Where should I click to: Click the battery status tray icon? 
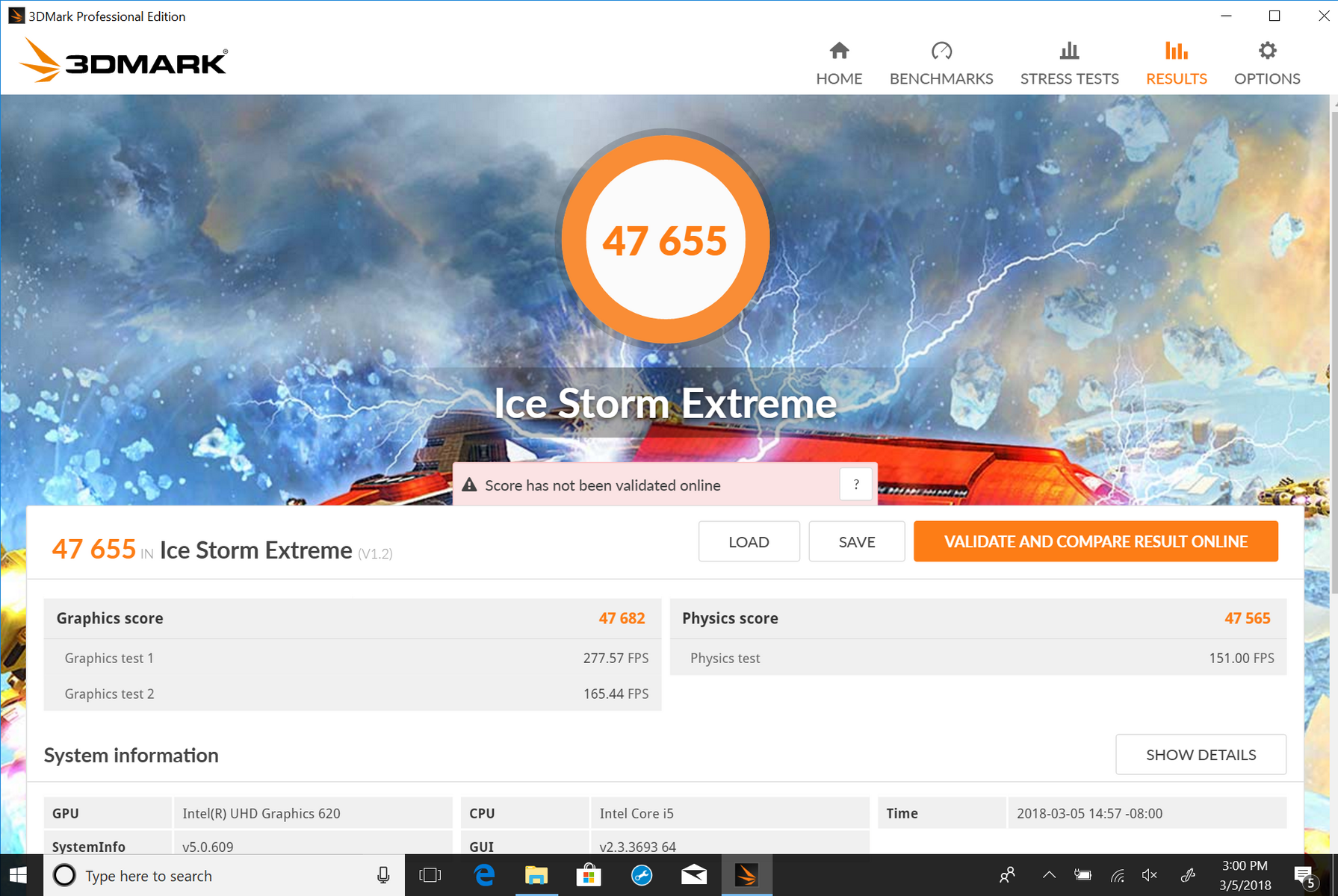1083,875
